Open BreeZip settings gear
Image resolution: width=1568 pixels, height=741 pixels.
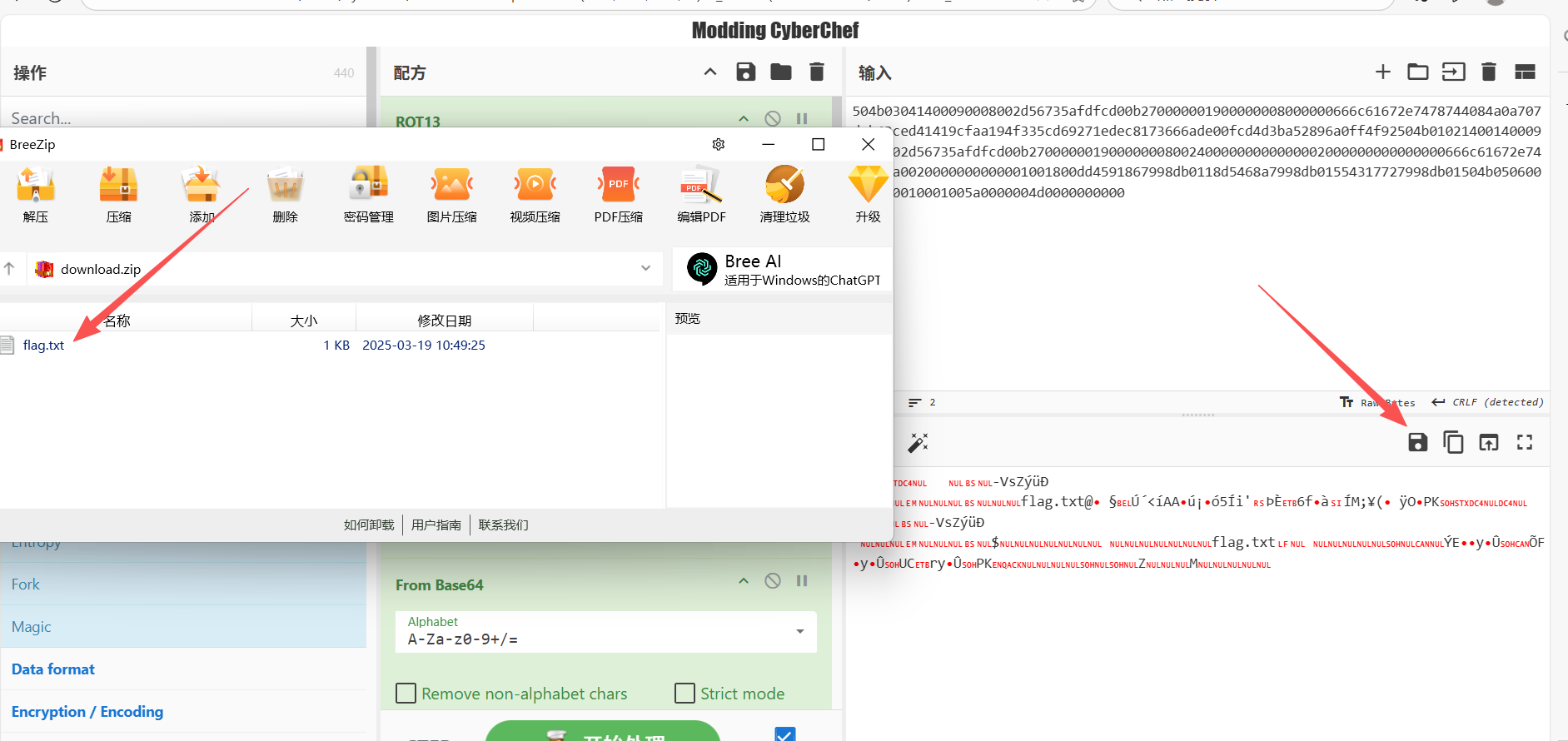coord(719,144)
